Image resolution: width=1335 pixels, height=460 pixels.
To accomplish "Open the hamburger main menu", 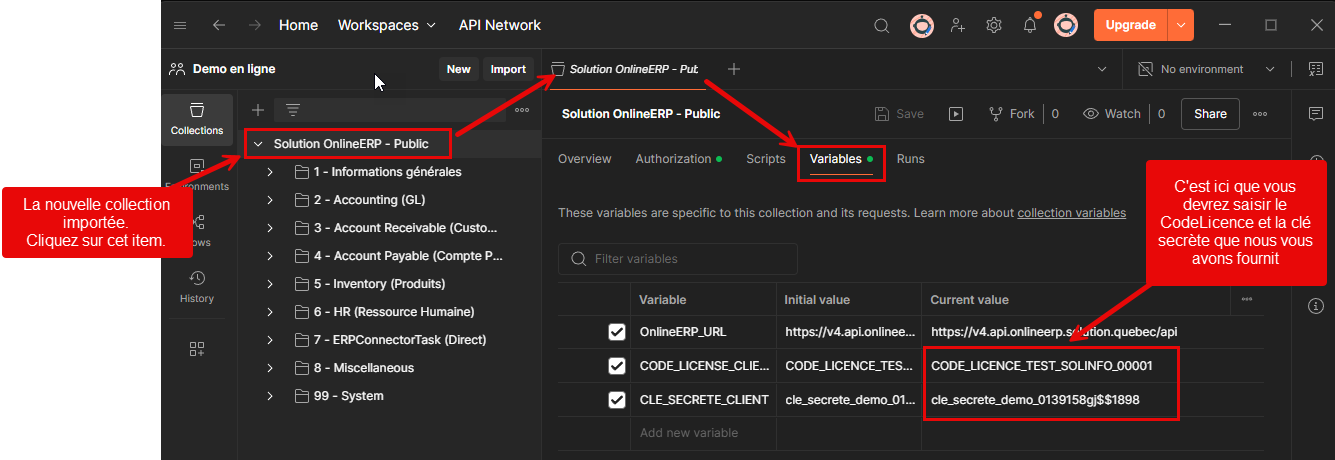I will [x=180, y=25].
